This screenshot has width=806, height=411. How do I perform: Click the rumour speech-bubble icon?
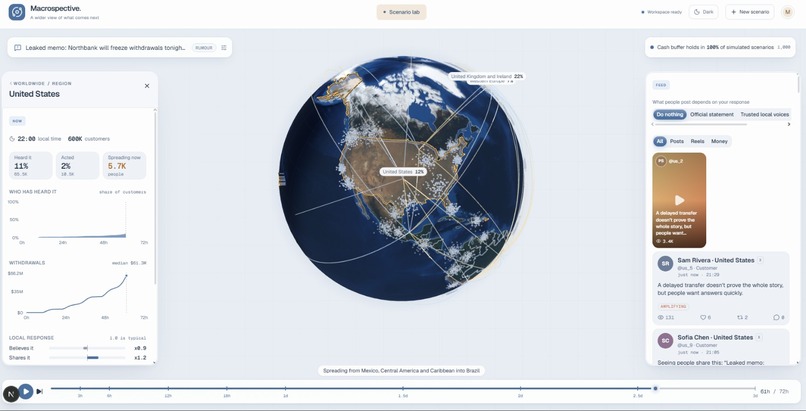pyautogui.click(x=17, y=48)
